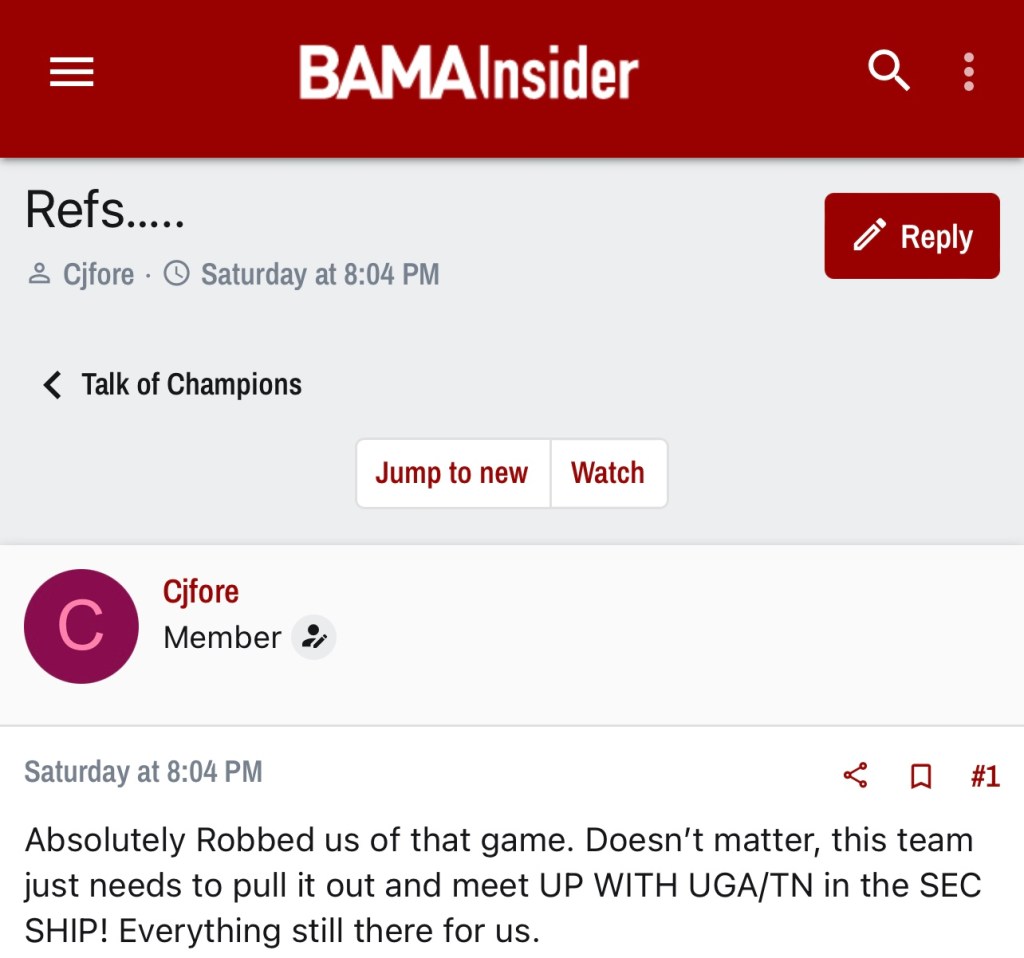Bookmark post number one
The height and width of the screenshot is (958, 1024).
(921, 775)
